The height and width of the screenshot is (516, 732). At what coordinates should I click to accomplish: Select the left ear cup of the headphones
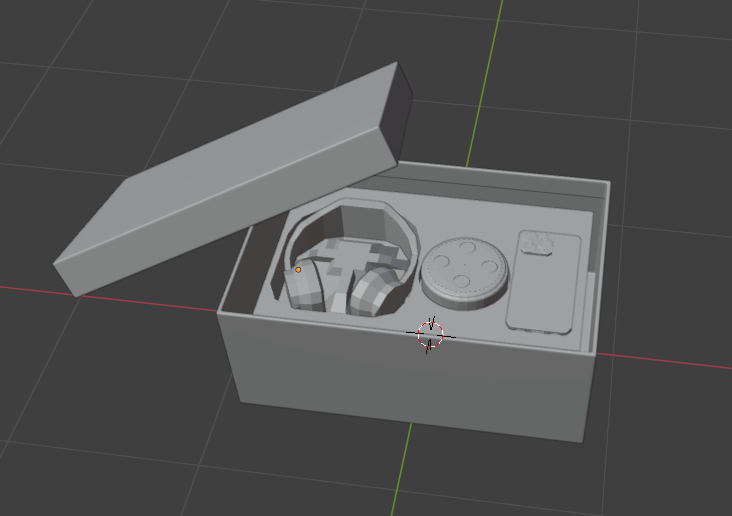(x=304, y=288)
